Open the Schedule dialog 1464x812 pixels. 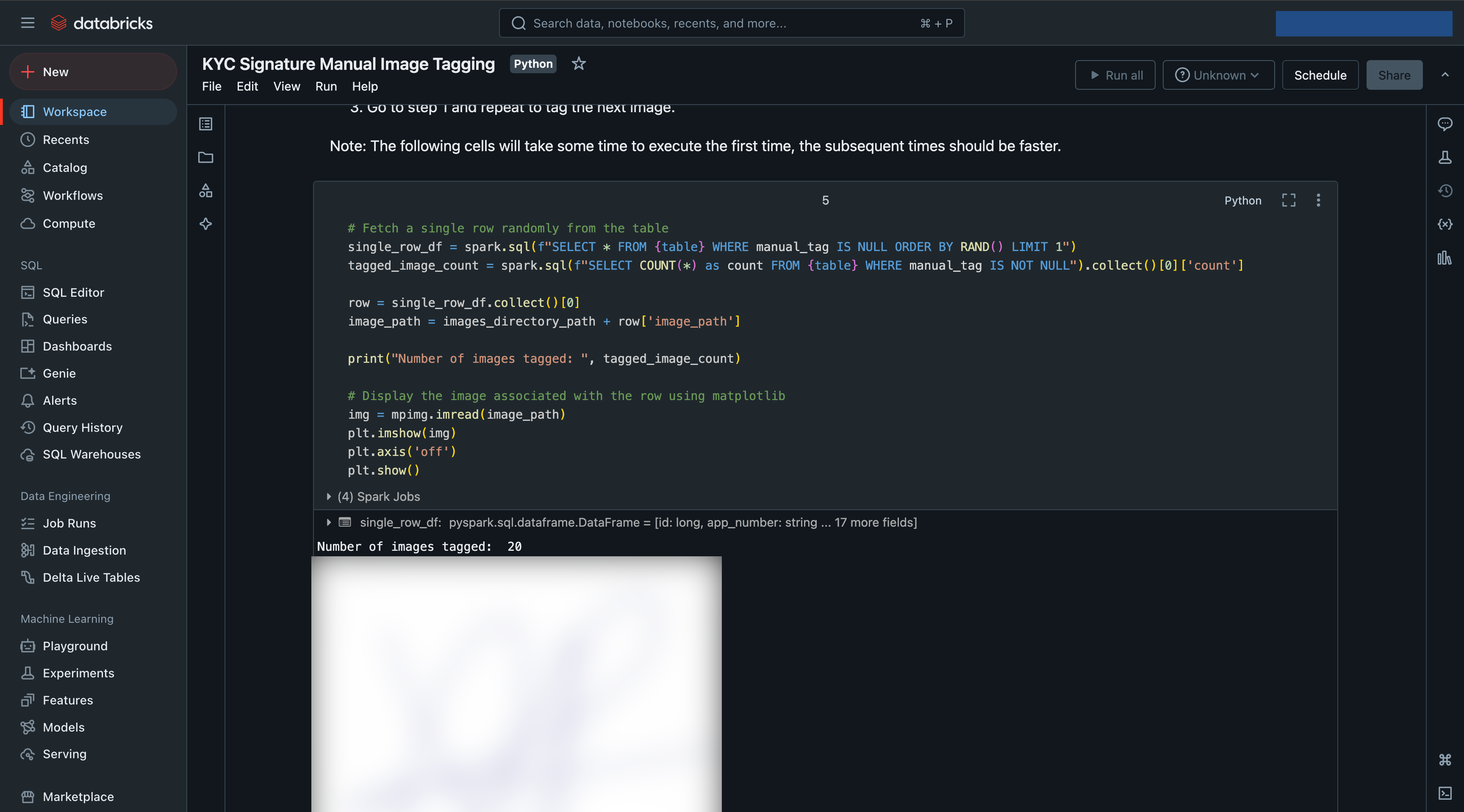point(1320,75)
